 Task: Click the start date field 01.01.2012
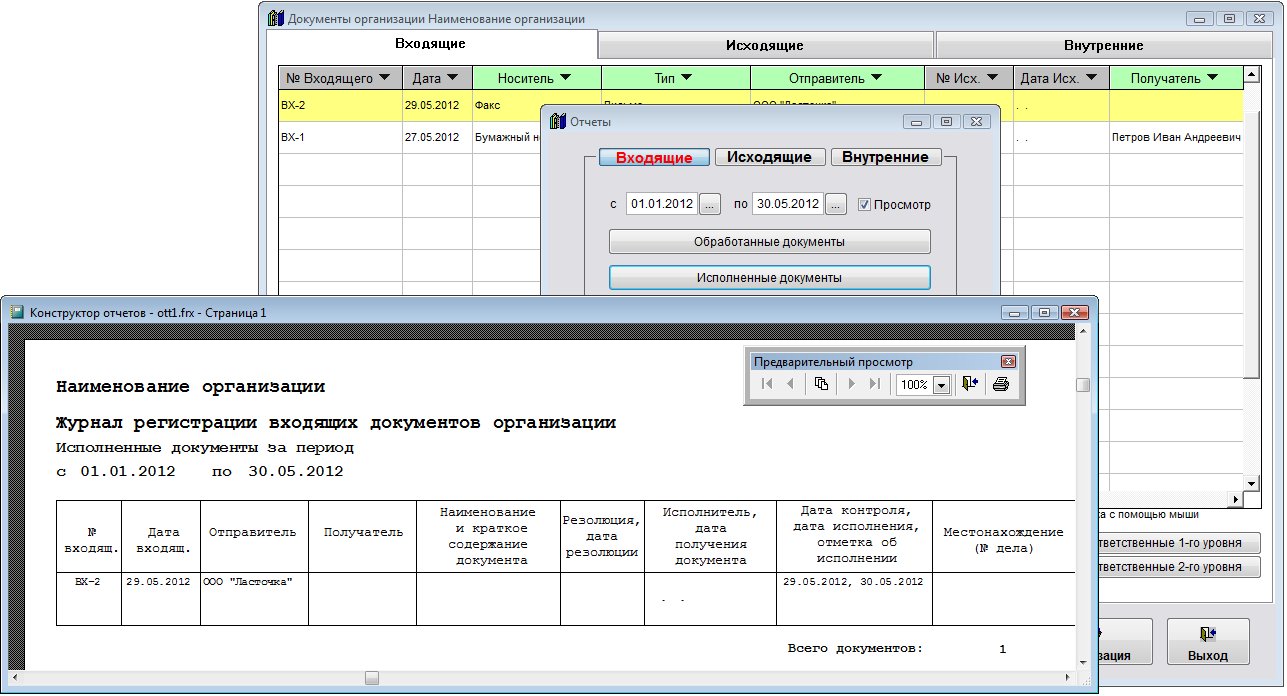661,204
